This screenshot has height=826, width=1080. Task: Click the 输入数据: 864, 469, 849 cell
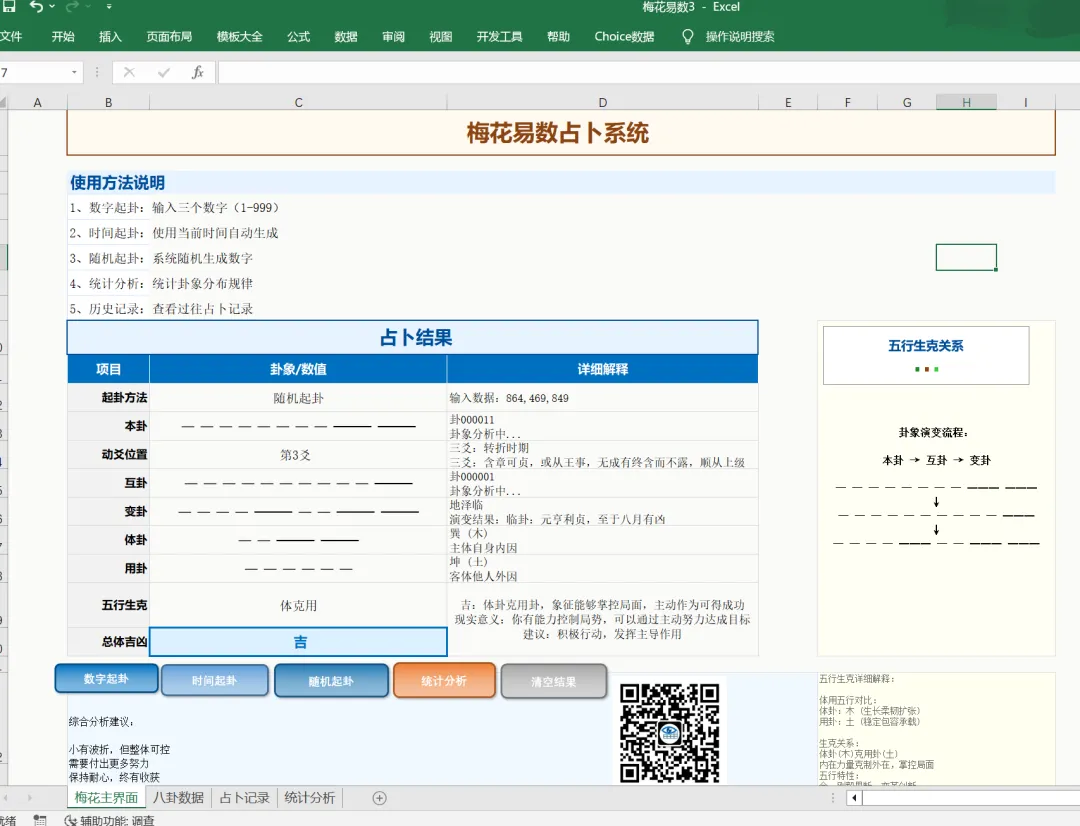click(603, 397)
